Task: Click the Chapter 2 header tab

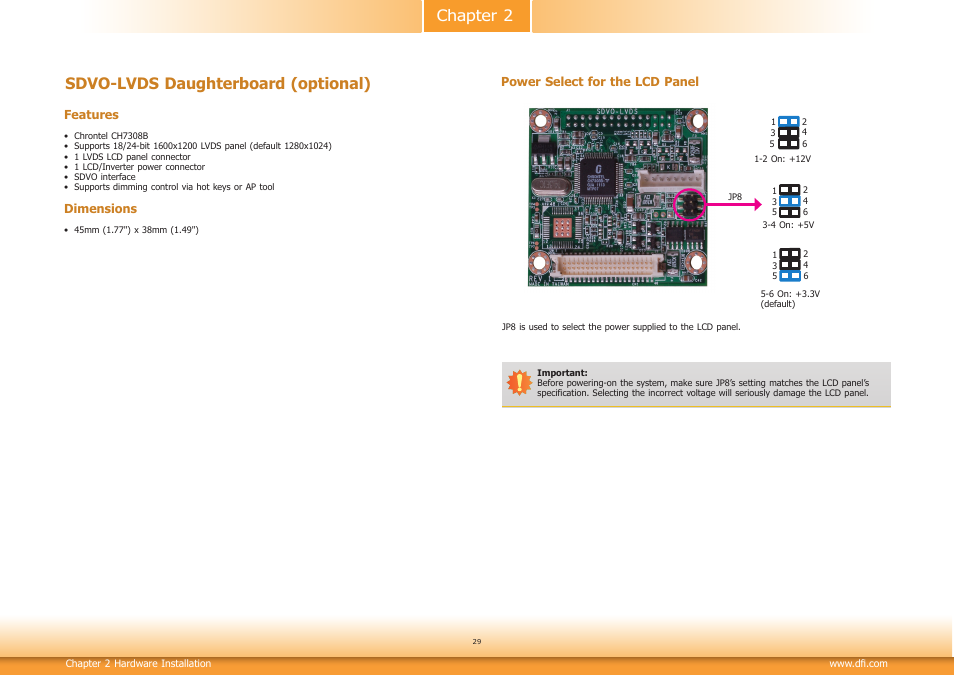Action: point(476,16)
